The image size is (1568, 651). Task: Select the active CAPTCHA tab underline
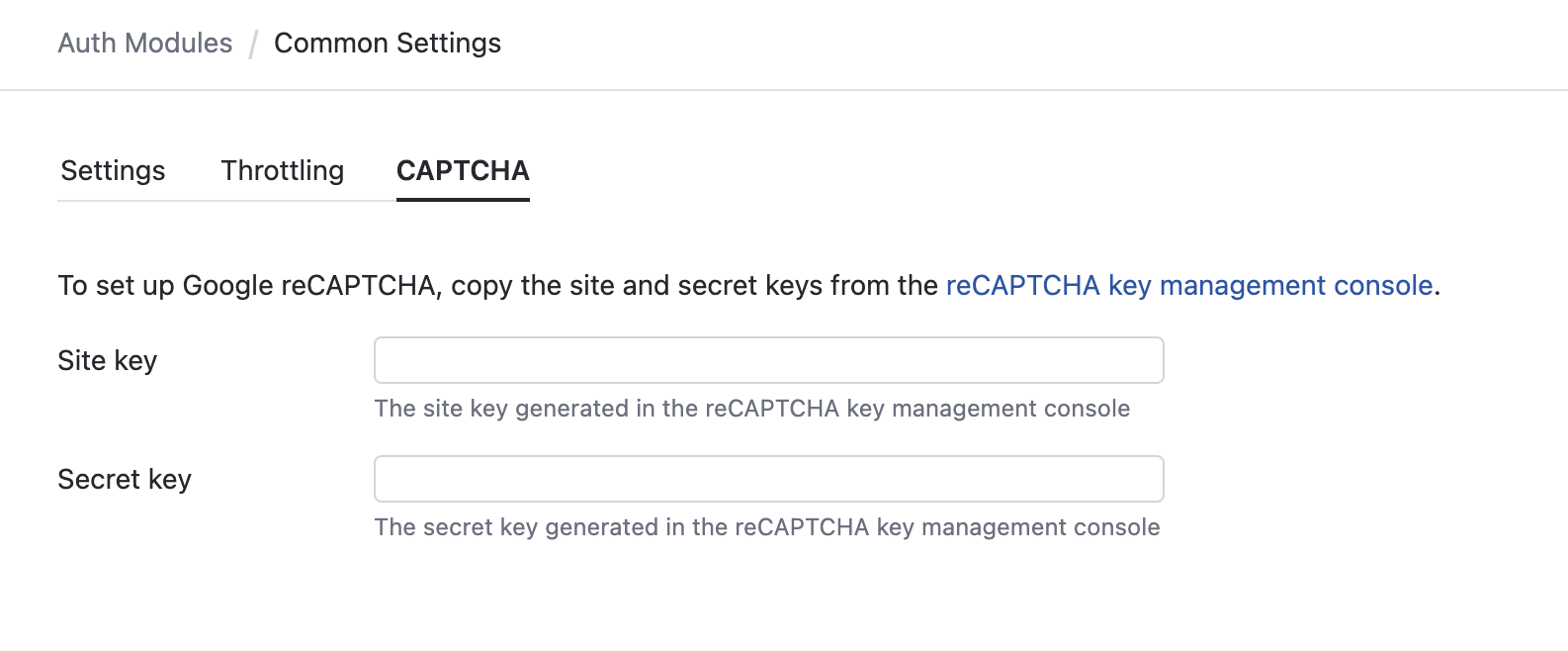click(462, 201)
